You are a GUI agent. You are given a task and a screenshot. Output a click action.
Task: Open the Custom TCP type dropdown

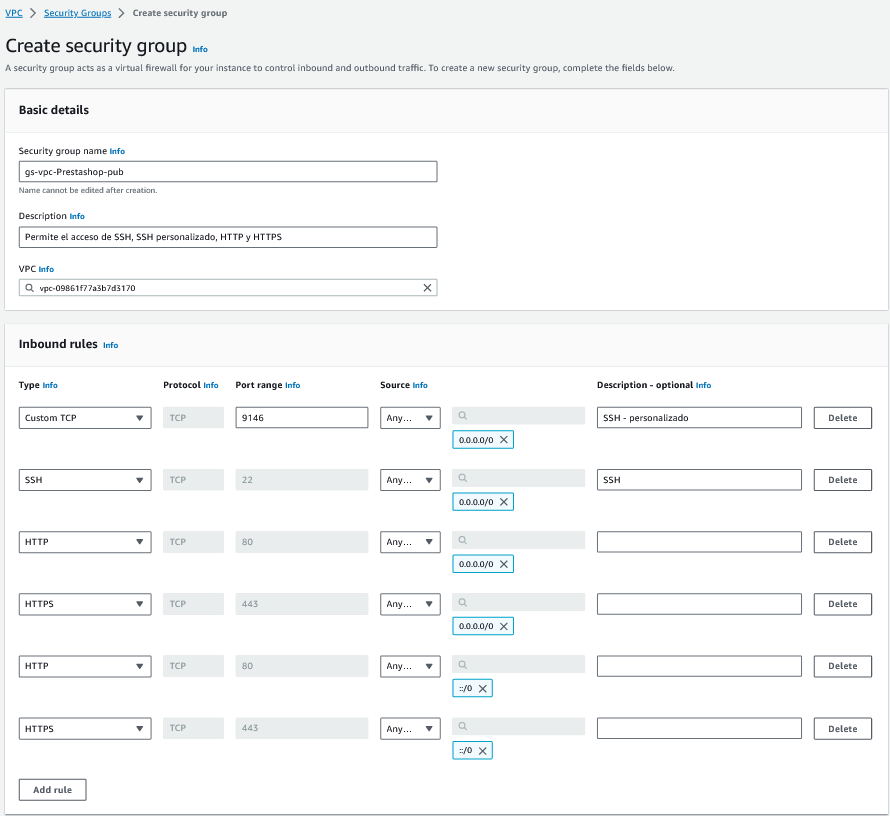(85, 418)
